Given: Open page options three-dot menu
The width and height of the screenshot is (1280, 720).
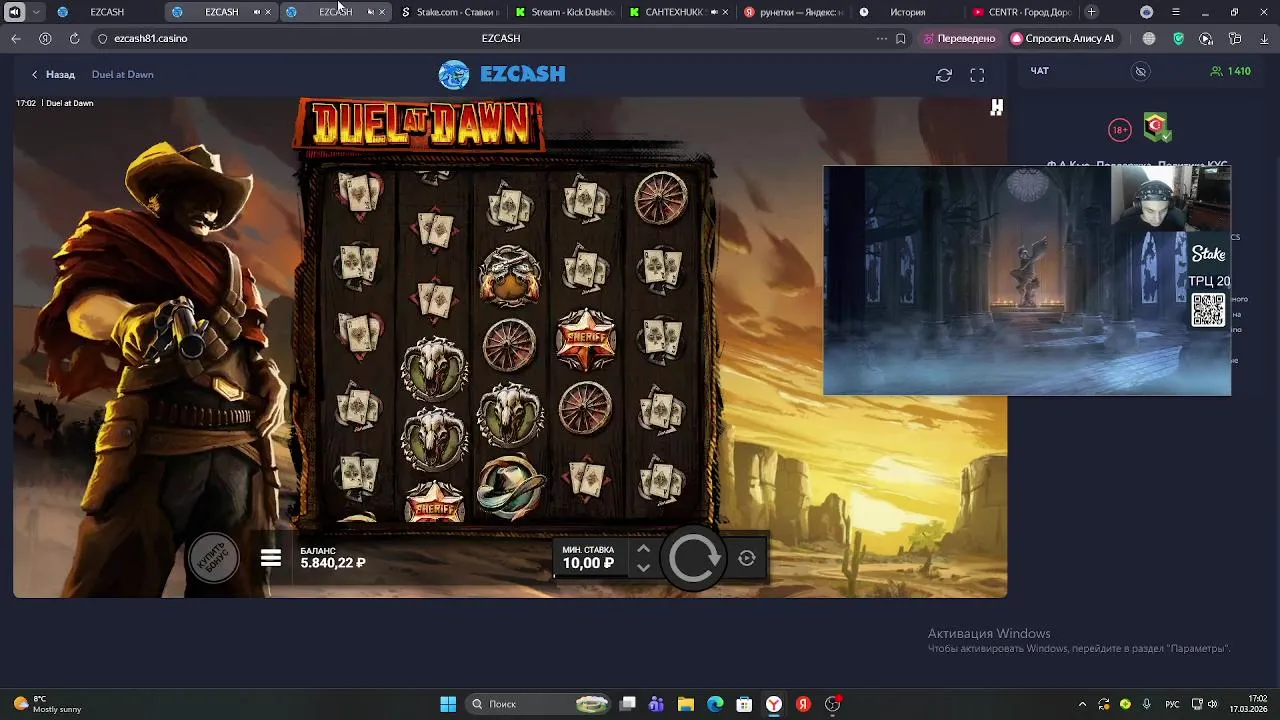Looking at the screenshot, I should [x=881, y=38].
